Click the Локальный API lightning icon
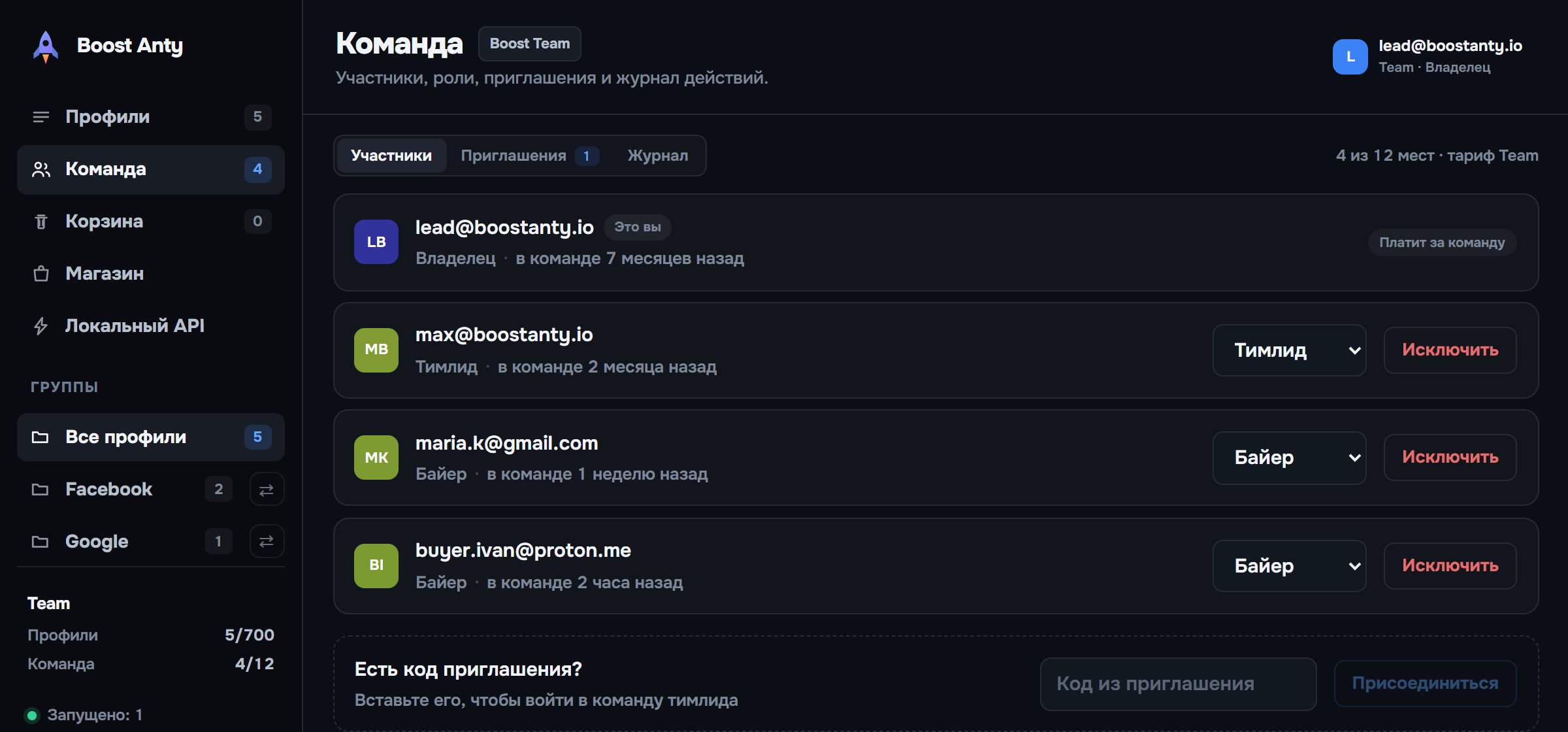The height and width of the screenshot is (732, 1568). [x=41, y=326]
